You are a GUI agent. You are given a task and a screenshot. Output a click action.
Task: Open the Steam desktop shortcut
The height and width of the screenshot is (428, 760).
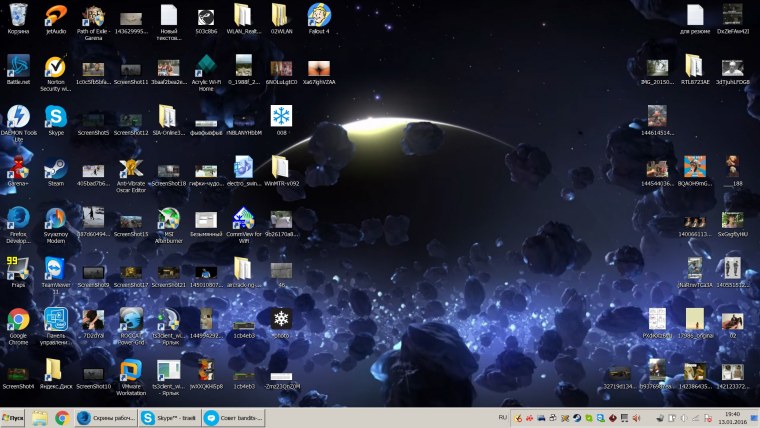(x=56, y=171)
